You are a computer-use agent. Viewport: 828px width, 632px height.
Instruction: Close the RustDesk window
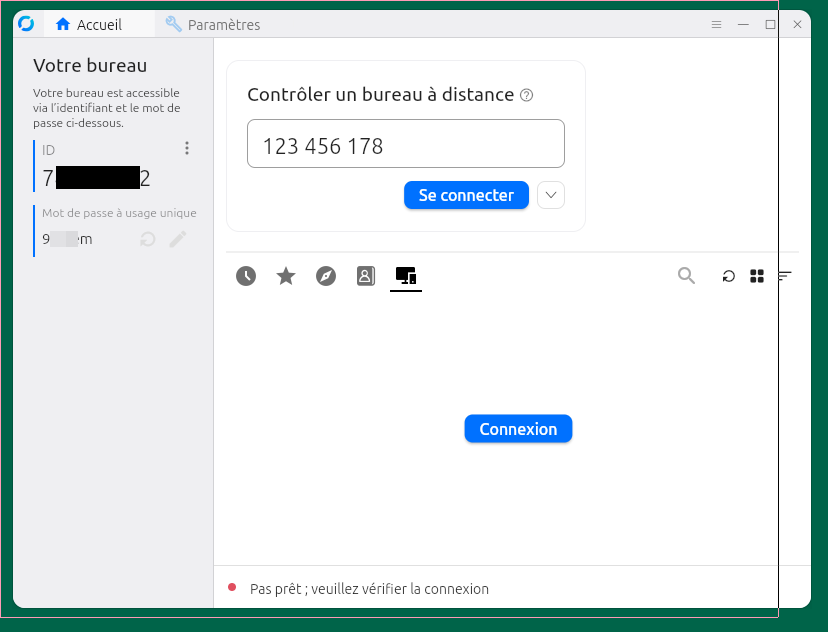(x=797, y=24)
